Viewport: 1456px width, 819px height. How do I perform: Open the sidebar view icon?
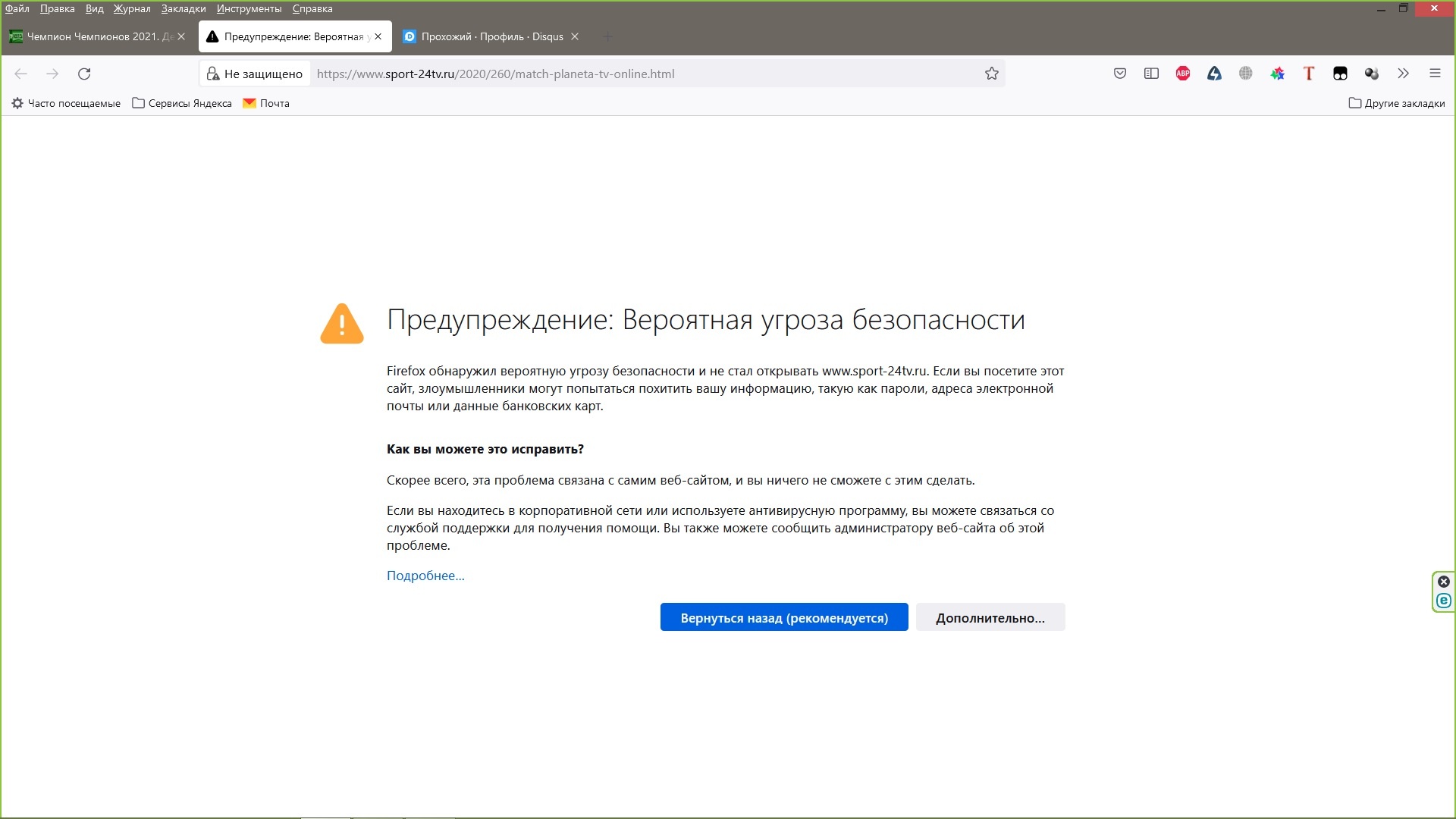pyautogui.click(x=1151, y=74)
